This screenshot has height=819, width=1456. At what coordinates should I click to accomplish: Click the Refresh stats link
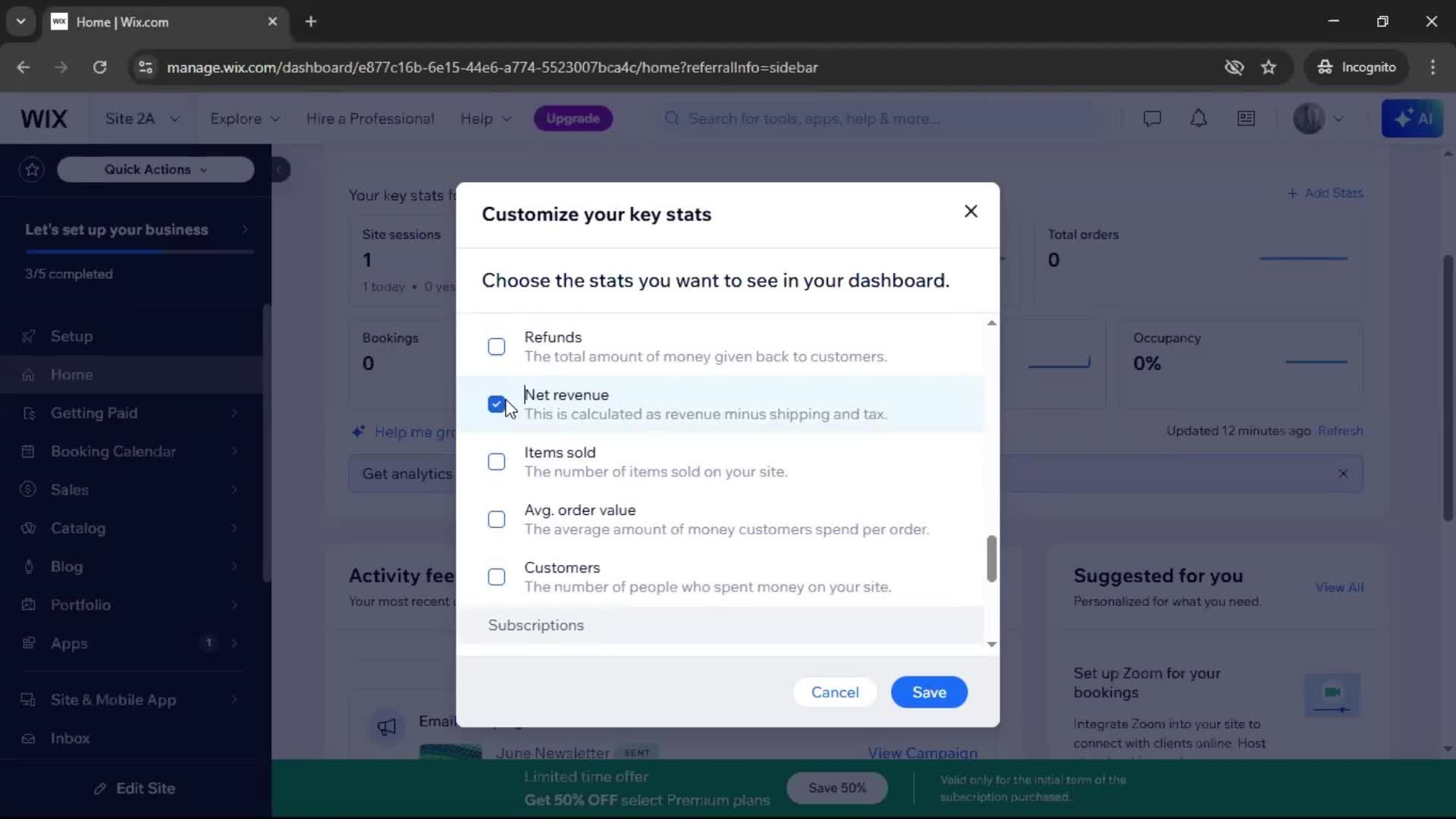tap(1340, 431)
